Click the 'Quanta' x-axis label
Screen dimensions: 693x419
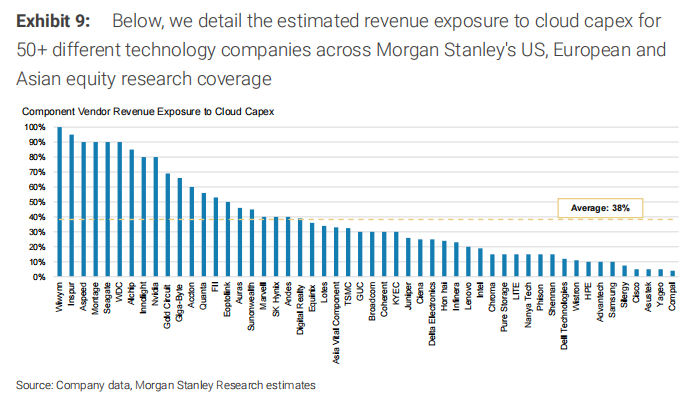pyautogui.click(x=204, y=296)
